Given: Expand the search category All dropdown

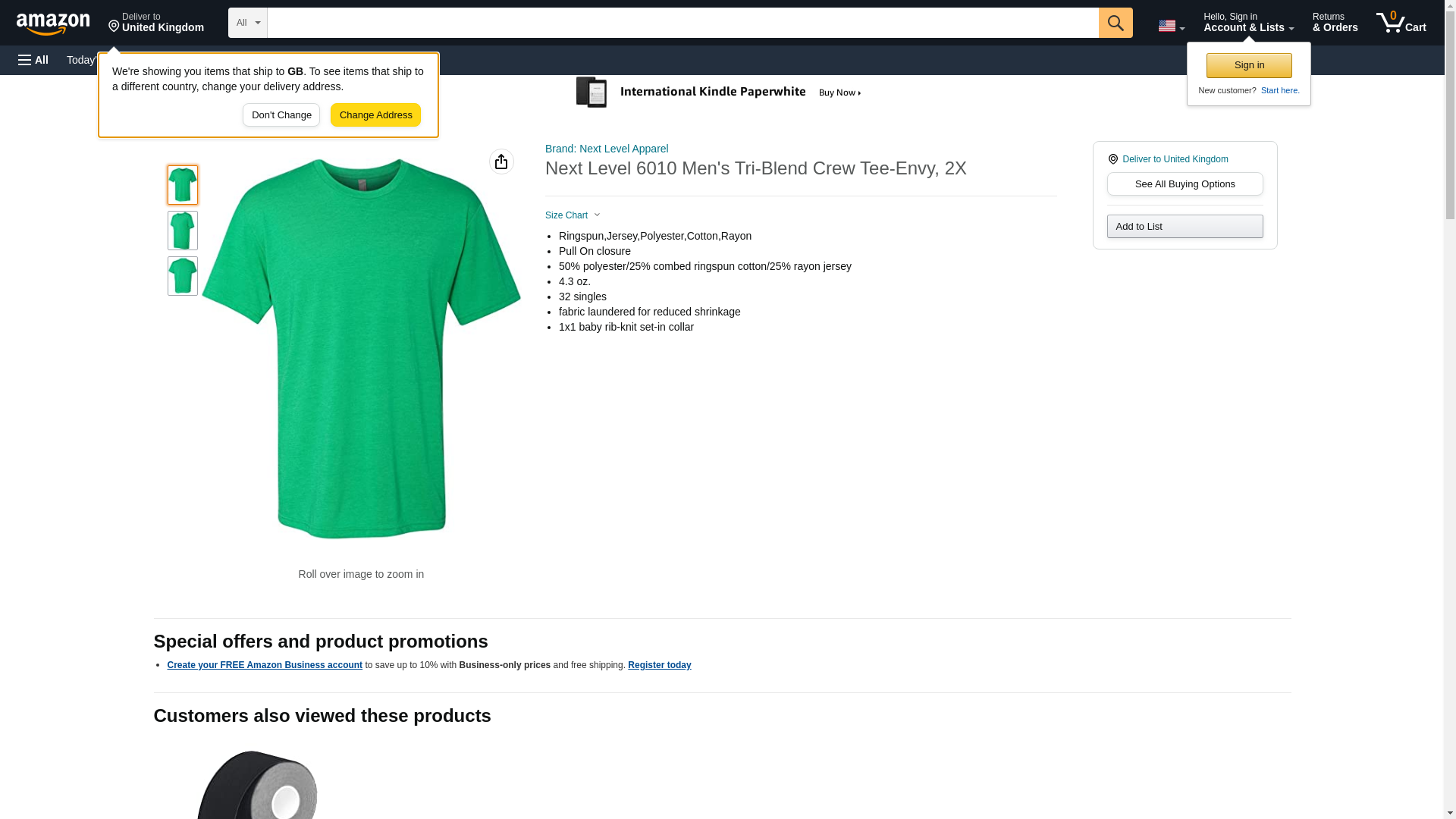Looking at the screenshot, I should tap(247, 23).
